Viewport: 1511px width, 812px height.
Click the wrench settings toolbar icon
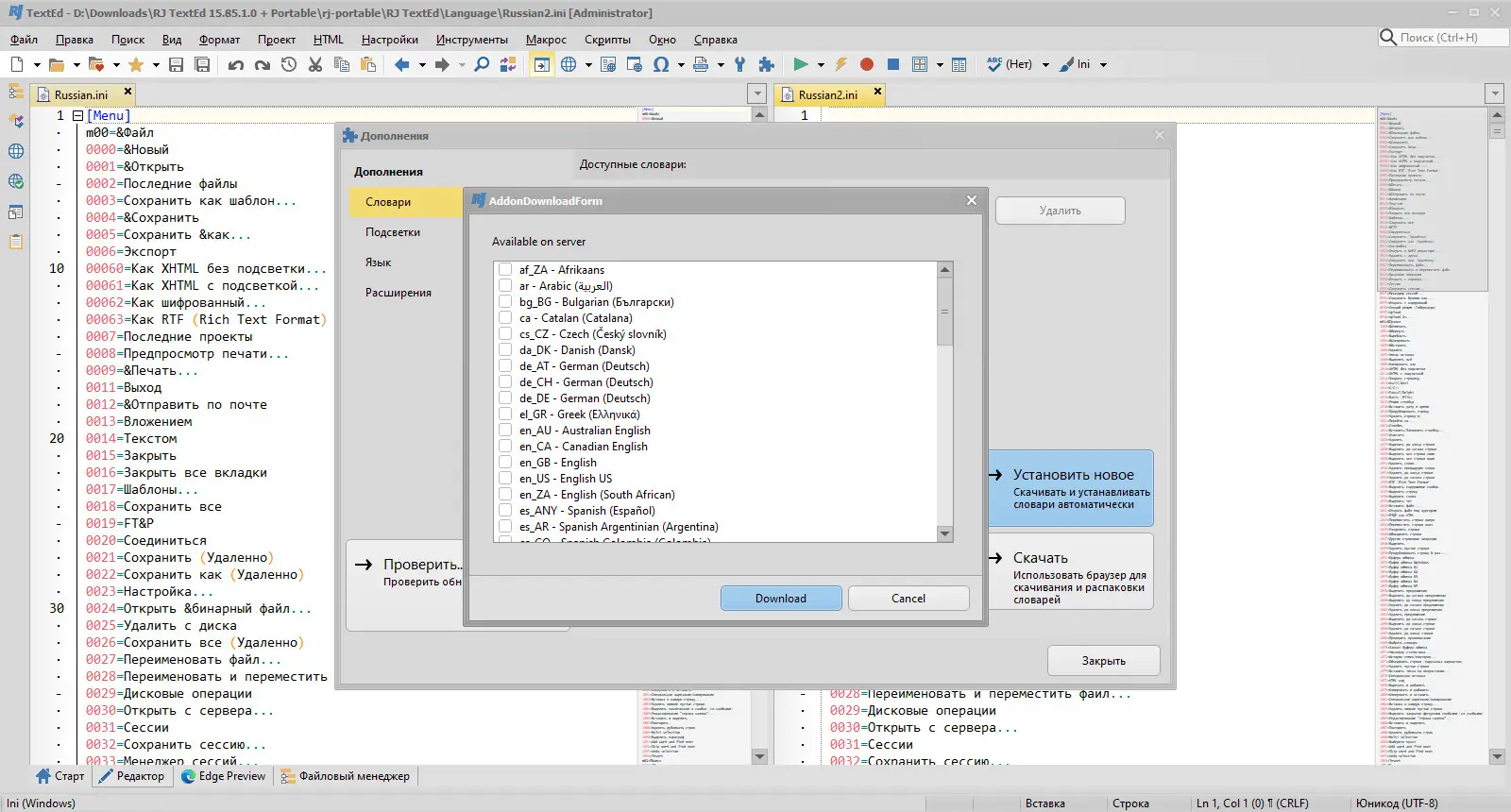coord(740,64)
